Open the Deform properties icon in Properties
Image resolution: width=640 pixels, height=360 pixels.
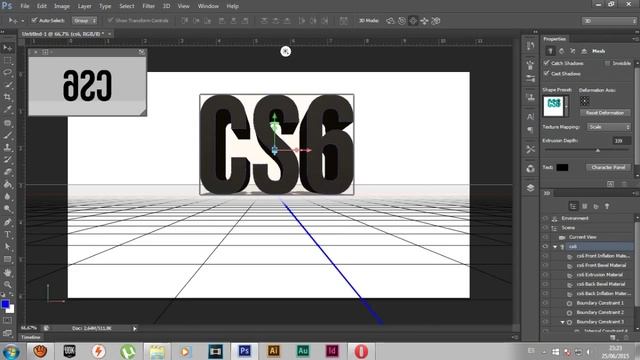coord(562,51)
